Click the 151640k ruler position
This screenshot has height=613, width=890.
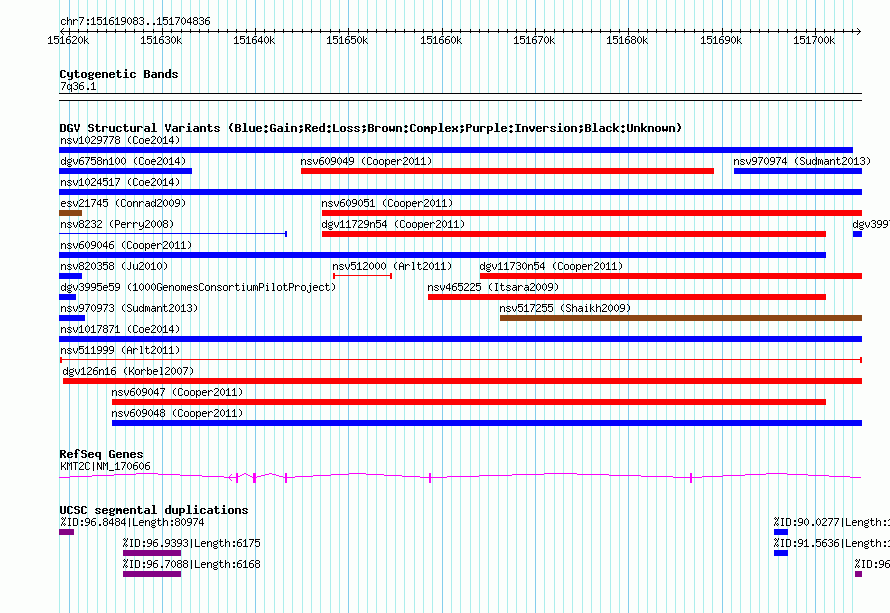[254, 40]
